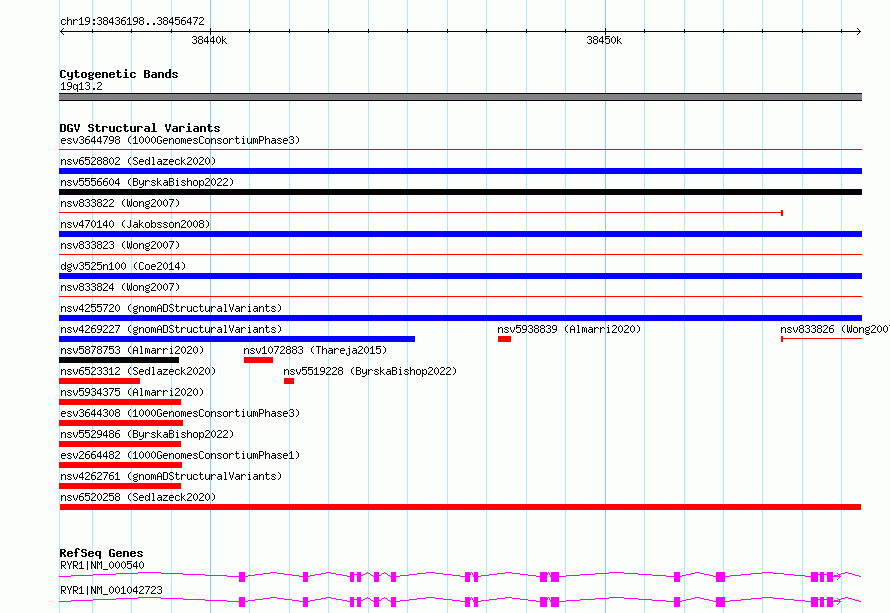Open the nsv5556604 ByrskaBishop2022 variant label
The image size is (890, 613).
point(147,182)
